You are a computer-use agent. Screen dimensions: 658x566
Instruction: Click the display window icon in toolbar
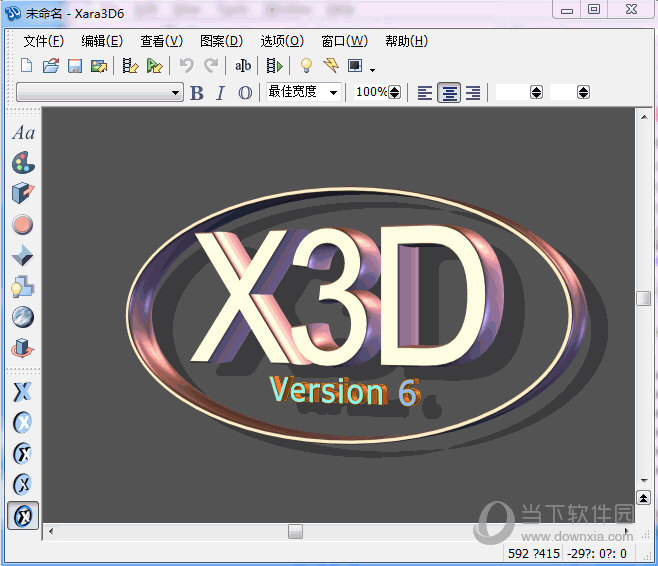click(x=355, y=66)
